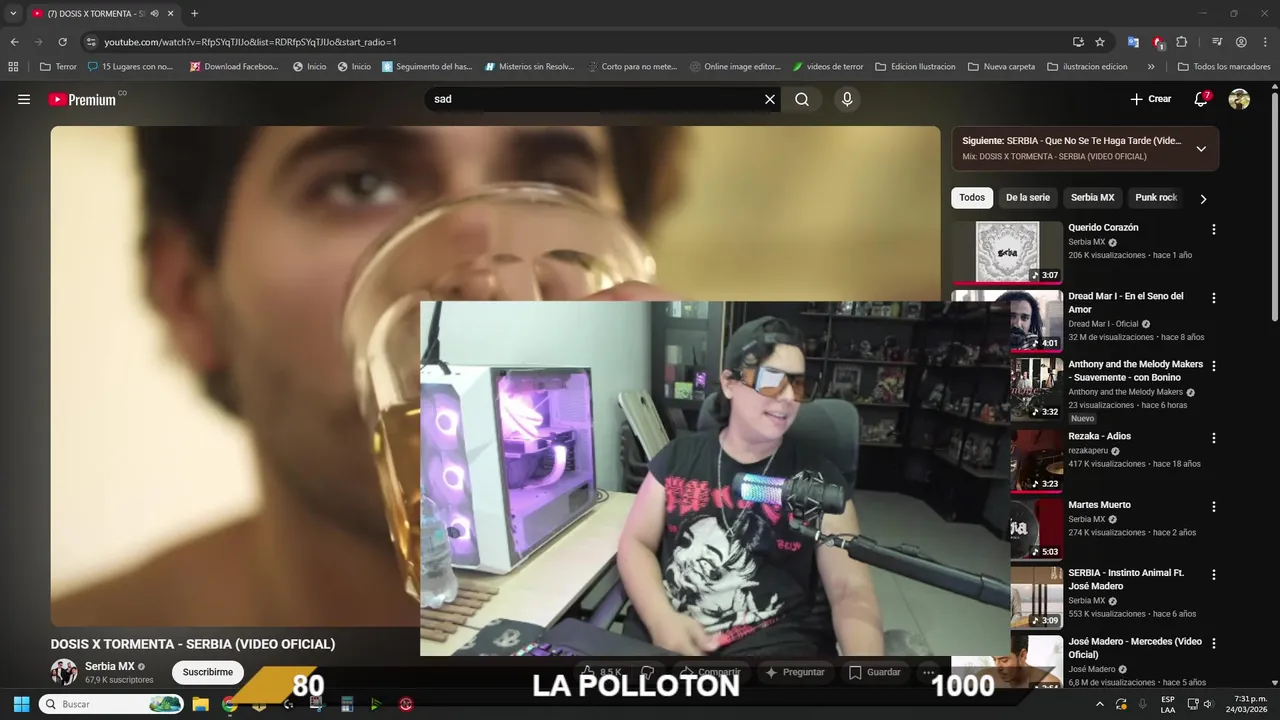Click inside the YouTube search field
Screen dimensions: 1280x720
[x=594, y=99]
